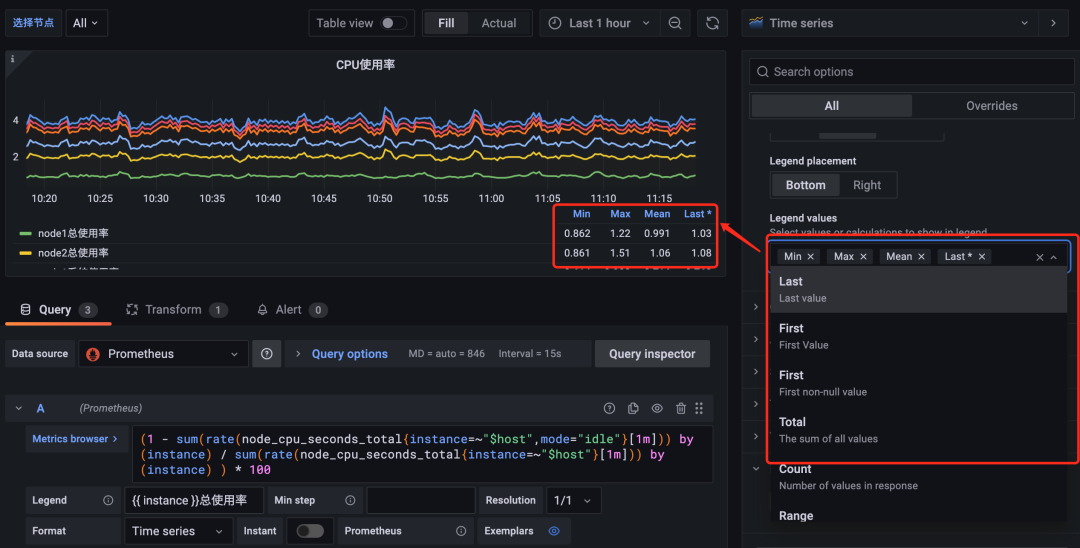Switch to the Query tab

click(58, 310)
